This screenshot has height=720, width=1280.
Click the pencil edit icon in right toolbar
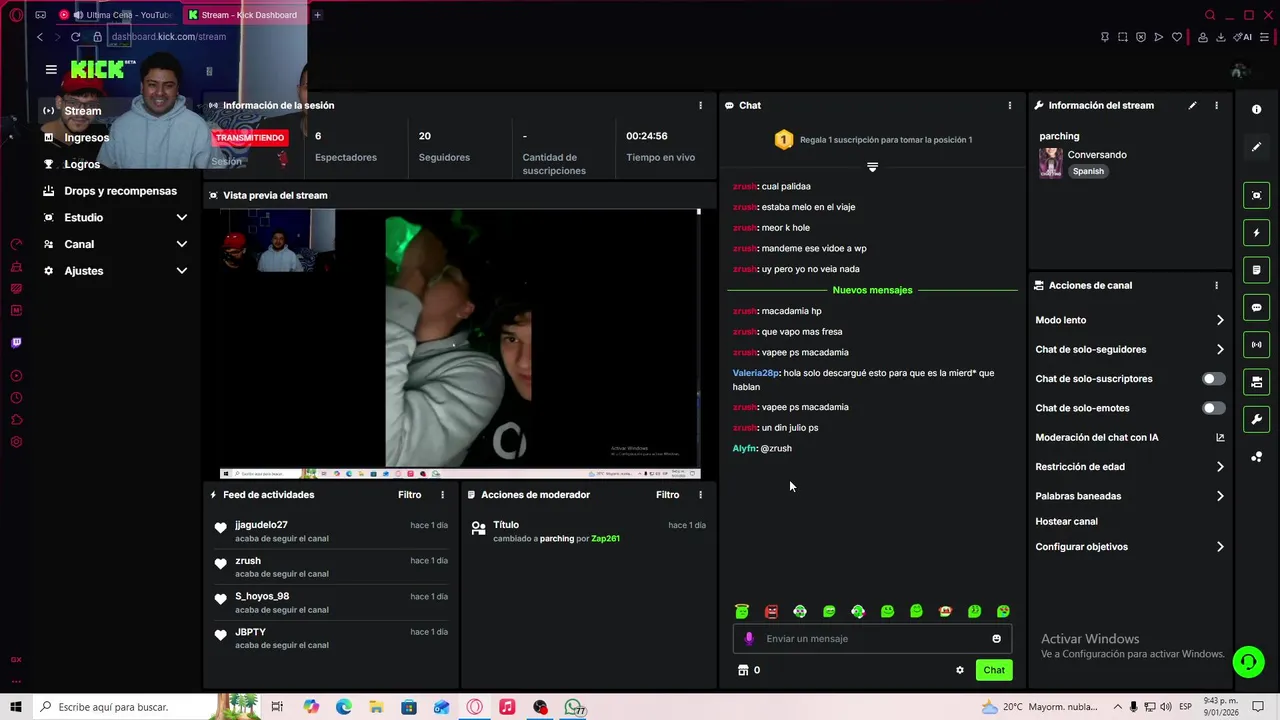pyautogui.click(x=1257, y=147)
